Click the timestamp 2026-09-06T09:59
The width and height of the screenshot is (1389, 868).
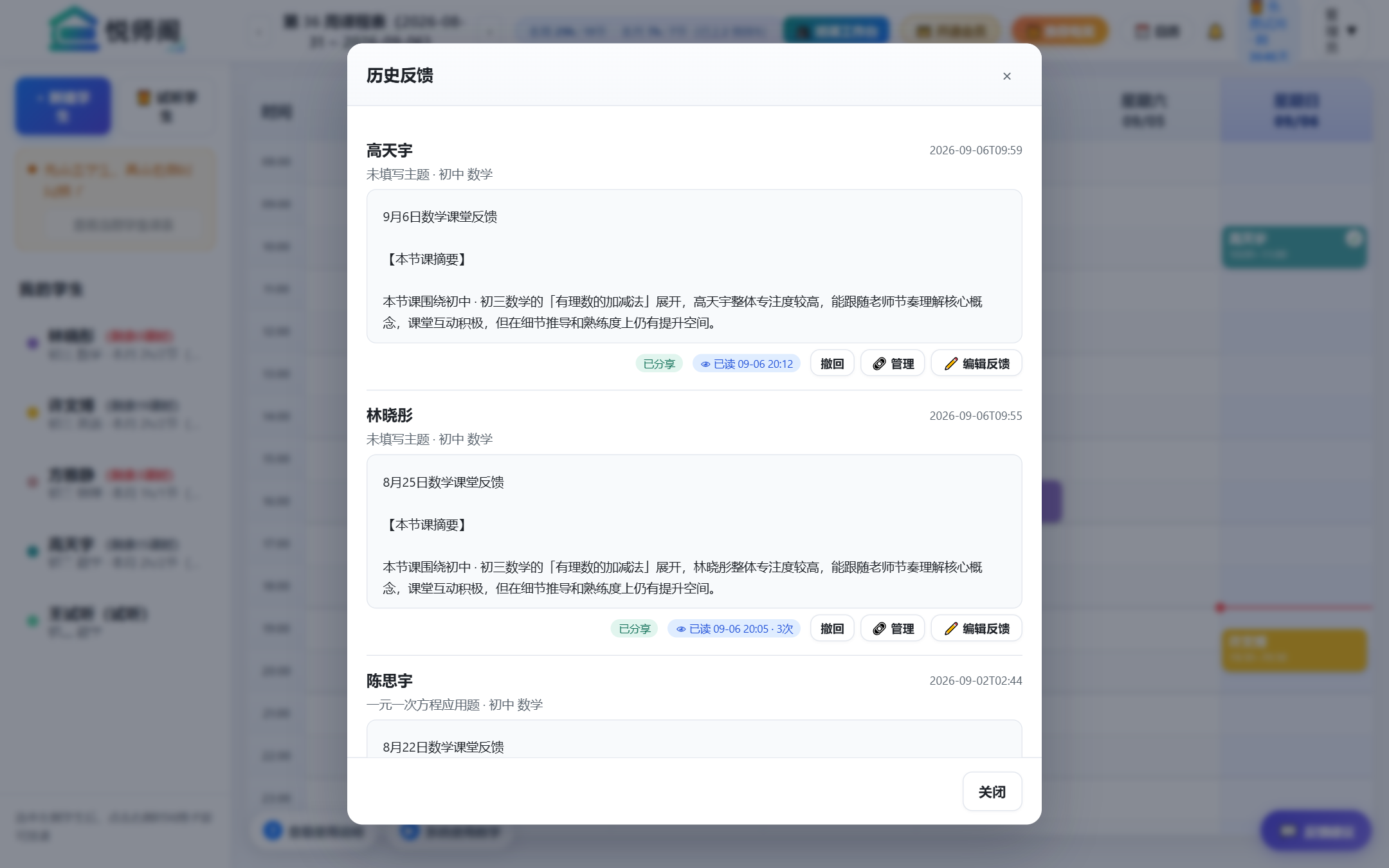pyautogui.click(x=976, y=150)
